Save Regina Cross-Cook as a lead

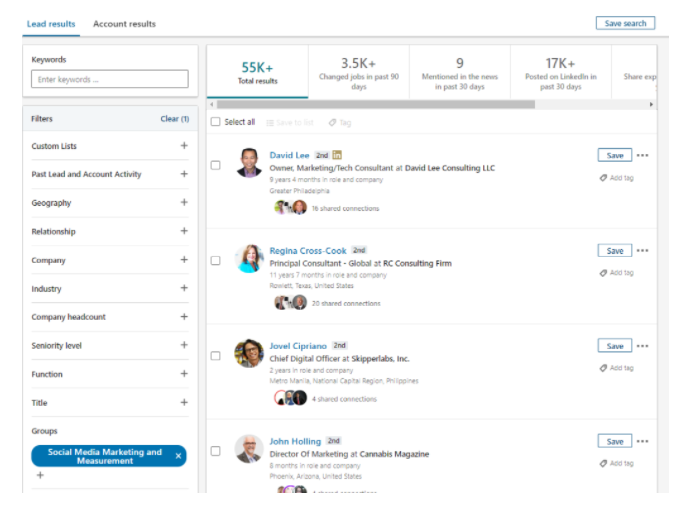point(615,250)
